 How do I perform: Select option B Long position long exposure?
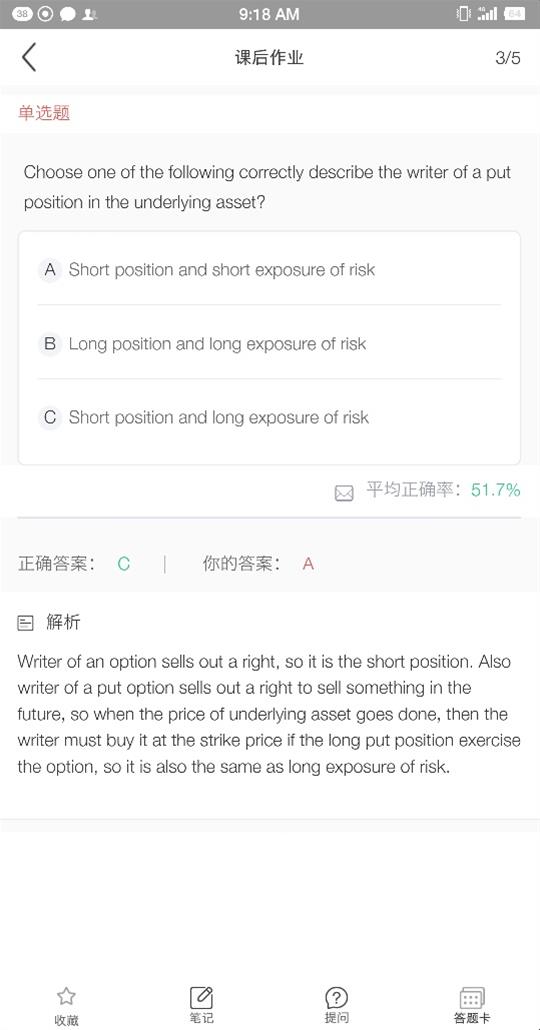point(269,344)
